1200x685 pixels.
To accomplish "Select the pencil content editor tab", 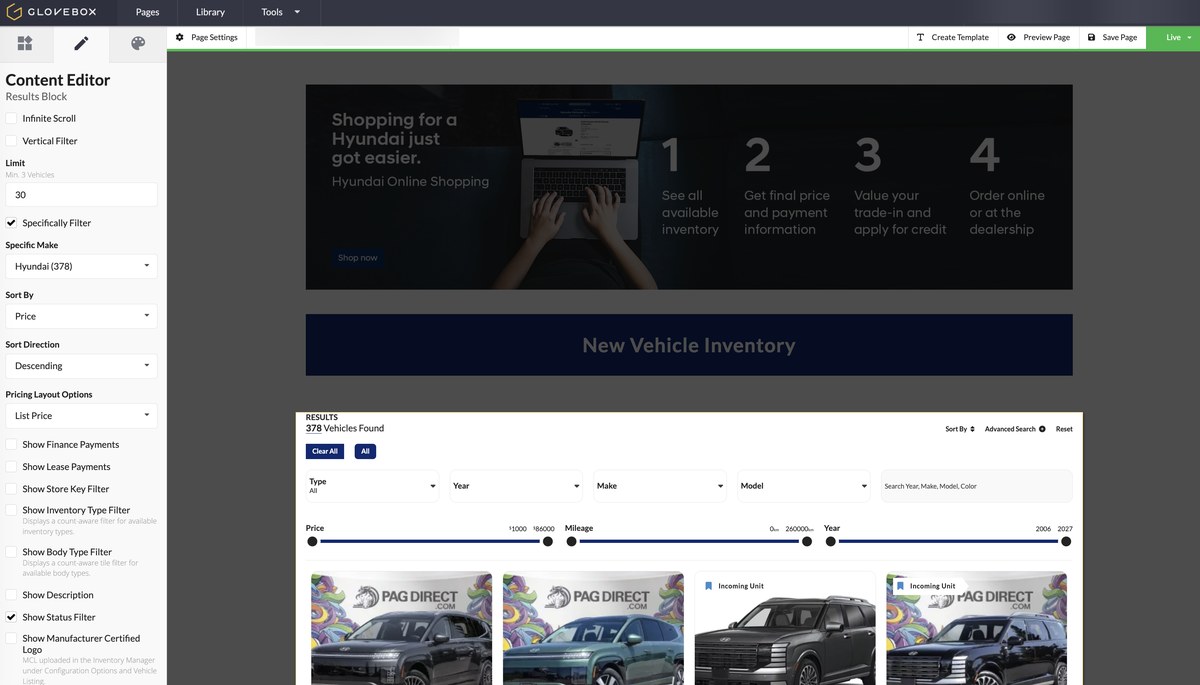I will point(81,43).
